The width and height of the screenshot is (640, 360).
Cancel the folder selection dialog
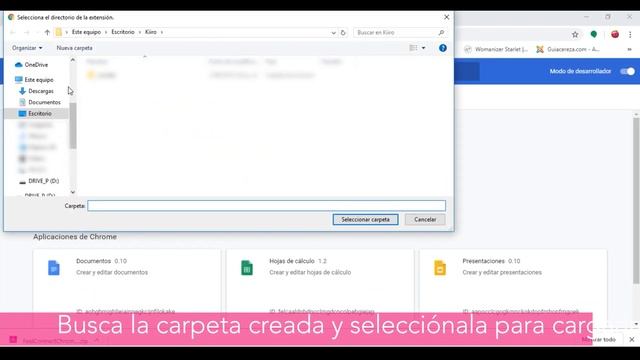click(425, 220)
